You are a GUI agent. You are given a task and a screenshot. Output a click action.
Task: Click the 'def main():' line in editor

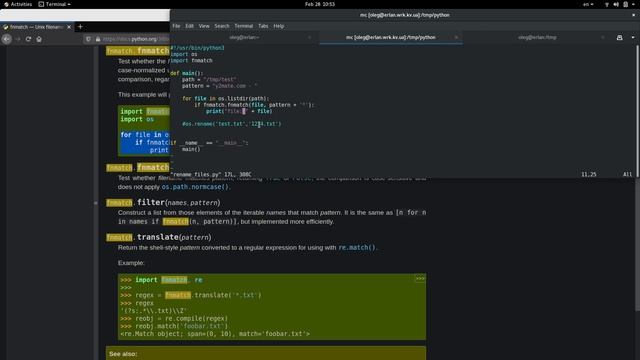[187, 73]
